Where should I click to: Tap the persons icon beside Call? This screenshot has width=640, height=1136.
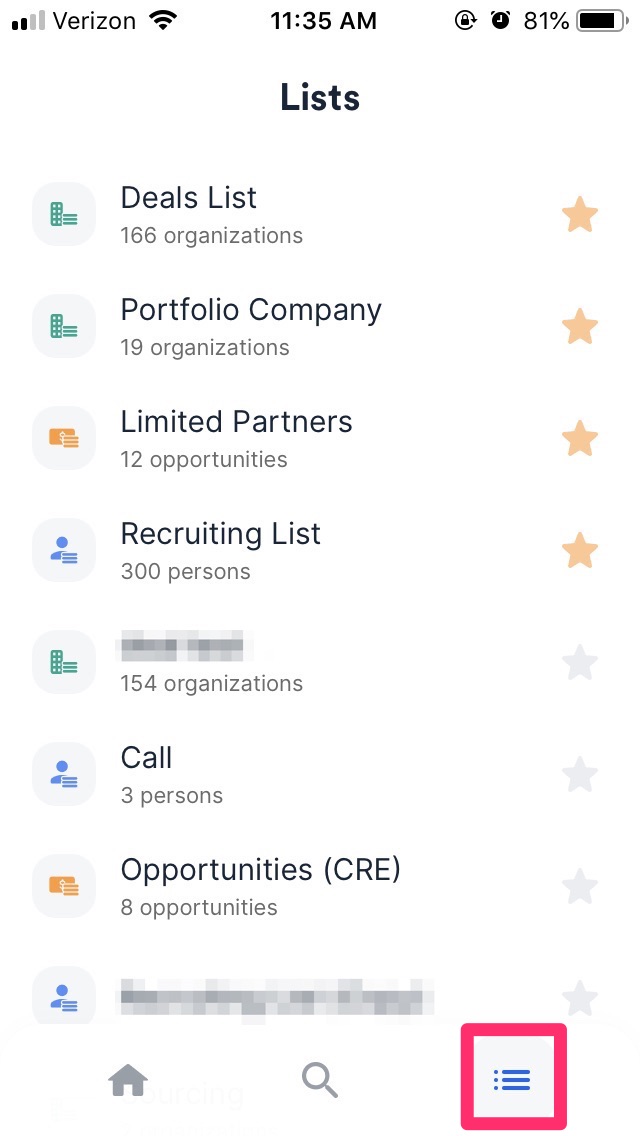[63, 773]
